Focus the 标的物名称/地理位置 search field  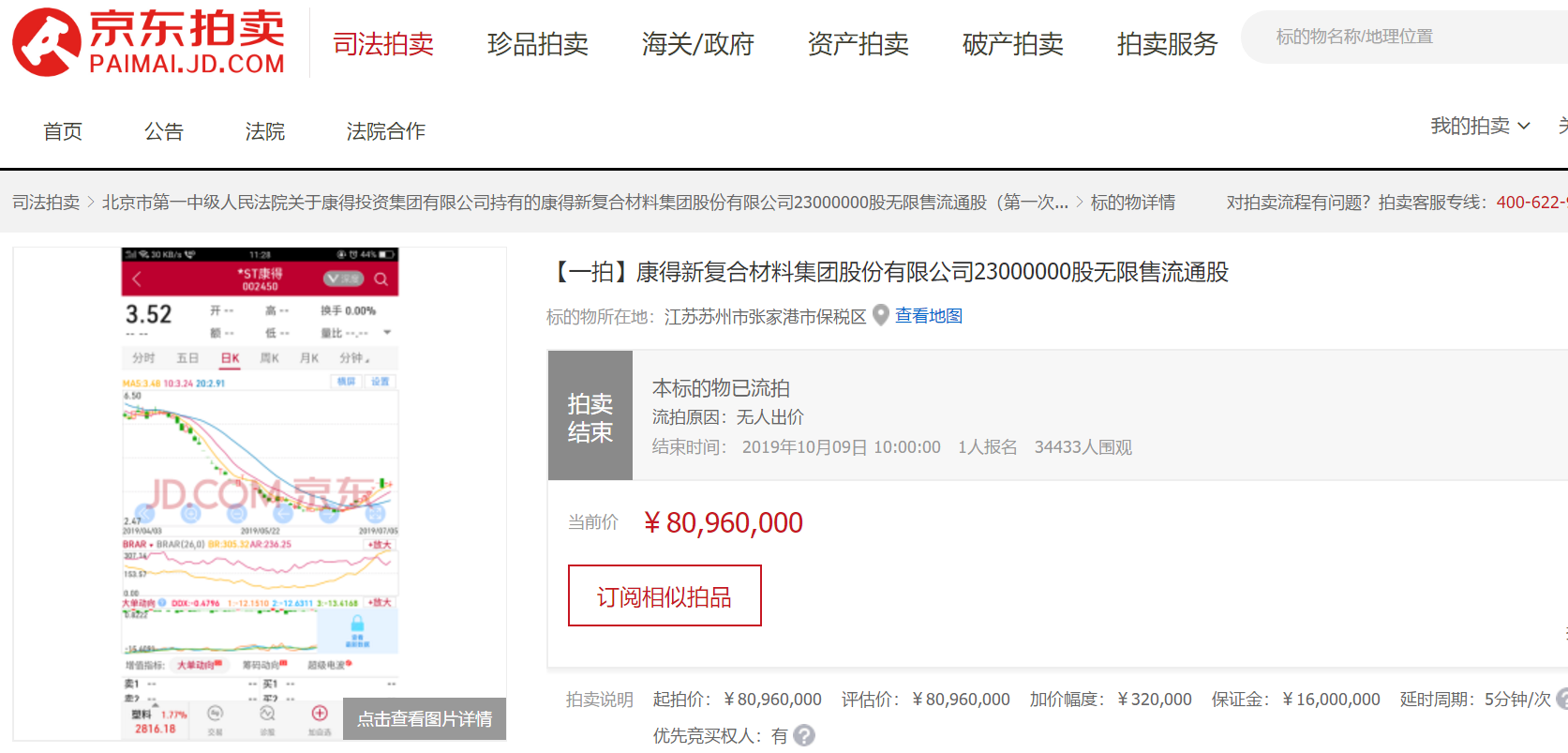pyautogui.click(x=1406, y=37)
